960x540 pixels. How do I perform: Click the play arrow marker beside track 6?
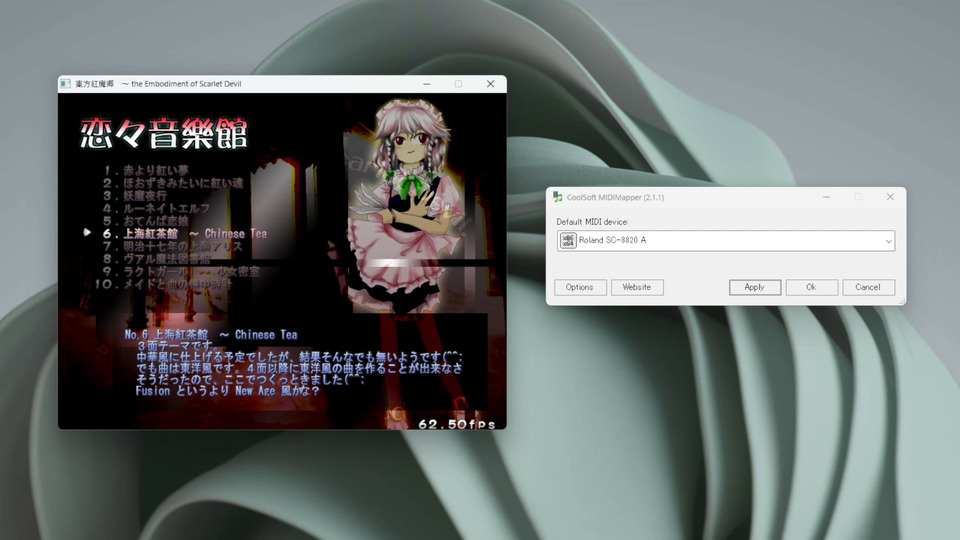pyautogui.click(x=87, y=233)
